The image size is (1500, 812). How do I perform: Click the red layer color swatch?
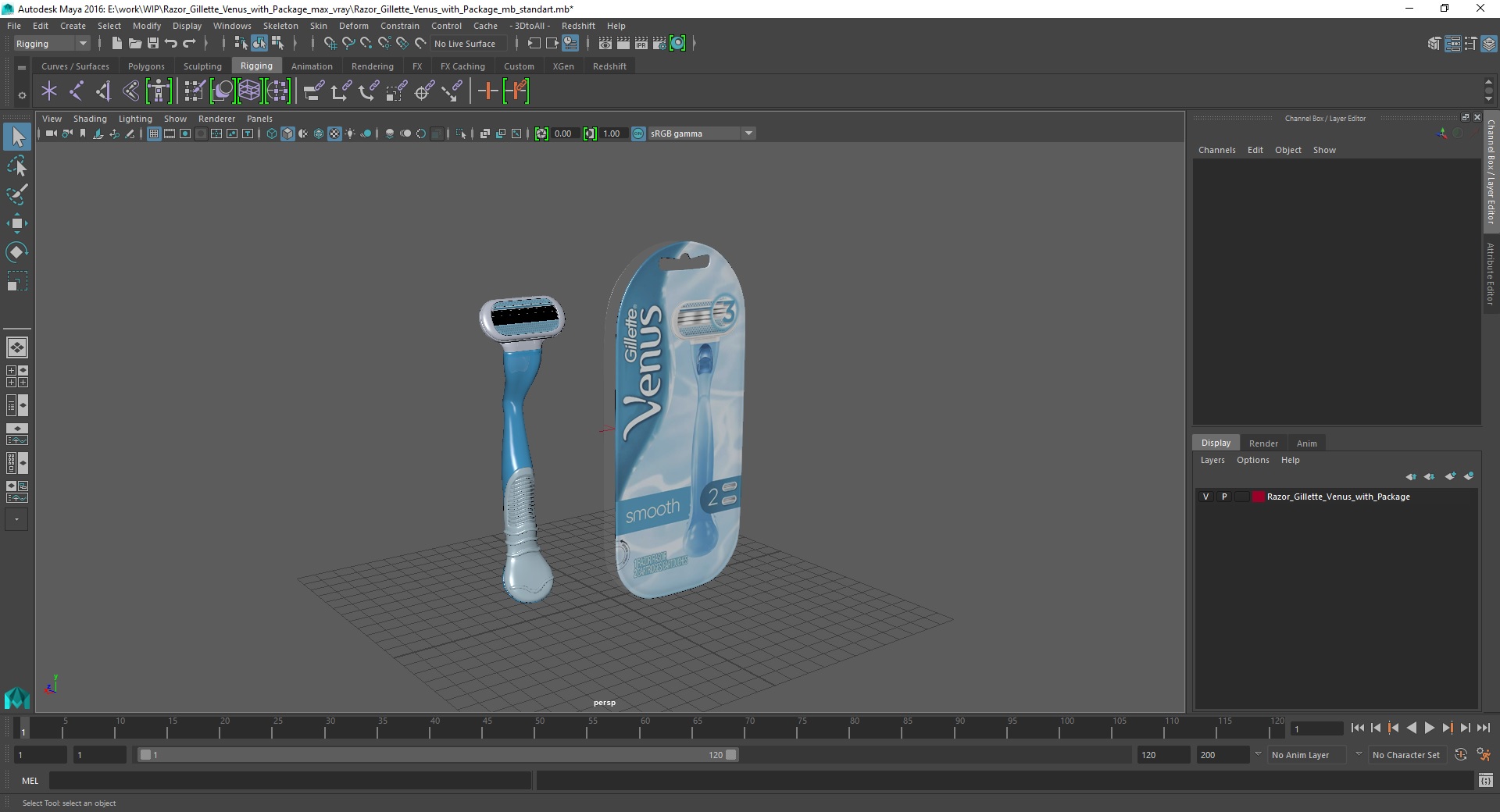click(1258, 497)
